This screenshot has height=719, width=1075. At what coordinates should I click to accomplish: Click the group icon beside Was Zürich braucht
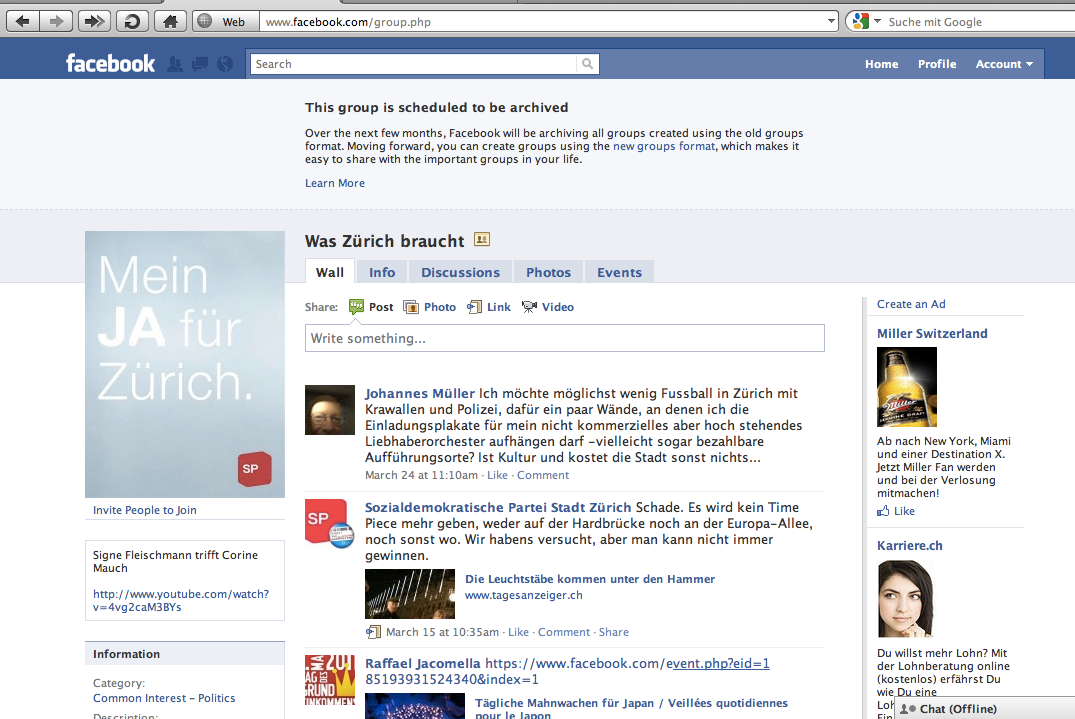pos(482,239)
